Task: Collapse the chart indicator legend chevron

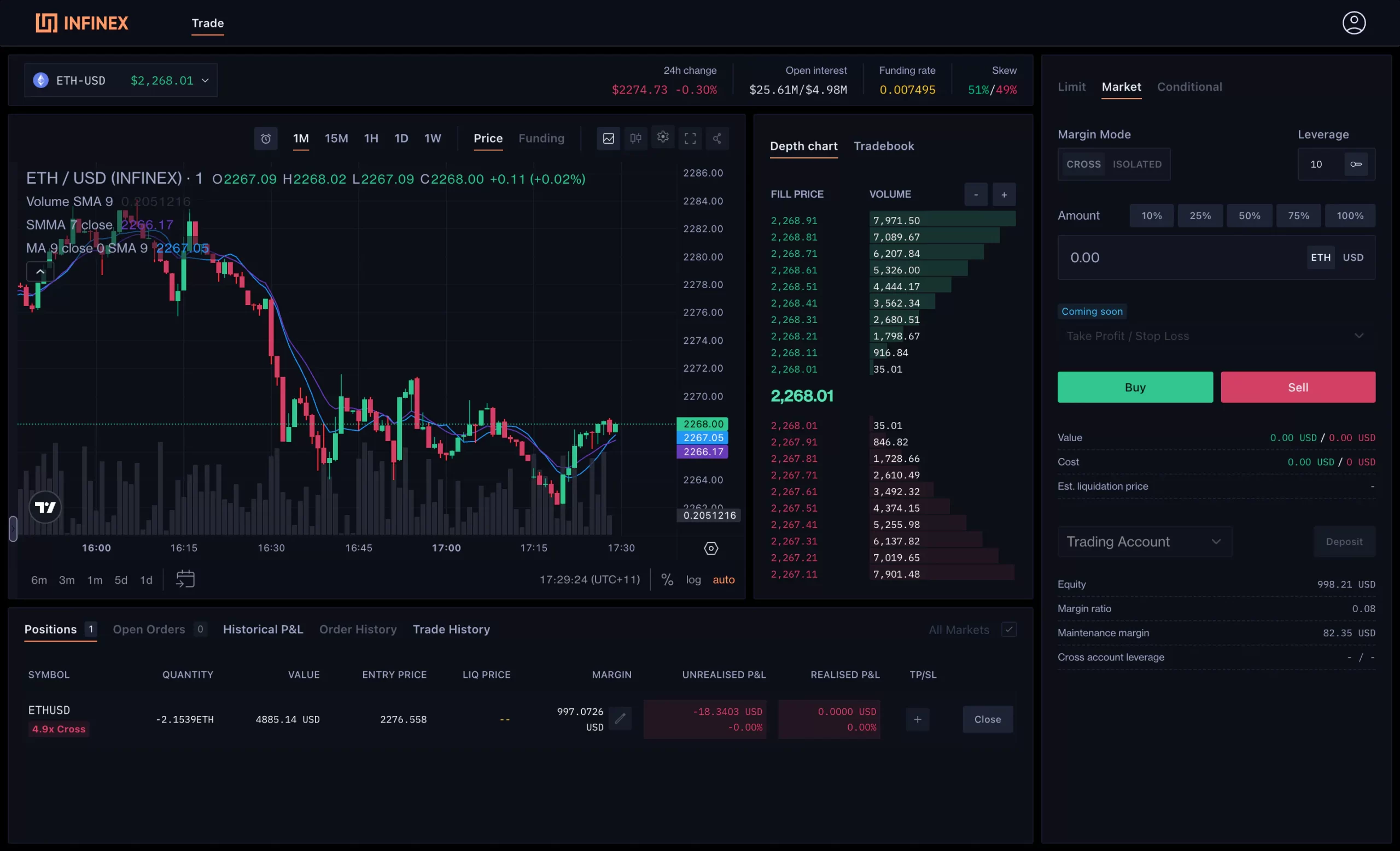Action: tap(40, 272)
